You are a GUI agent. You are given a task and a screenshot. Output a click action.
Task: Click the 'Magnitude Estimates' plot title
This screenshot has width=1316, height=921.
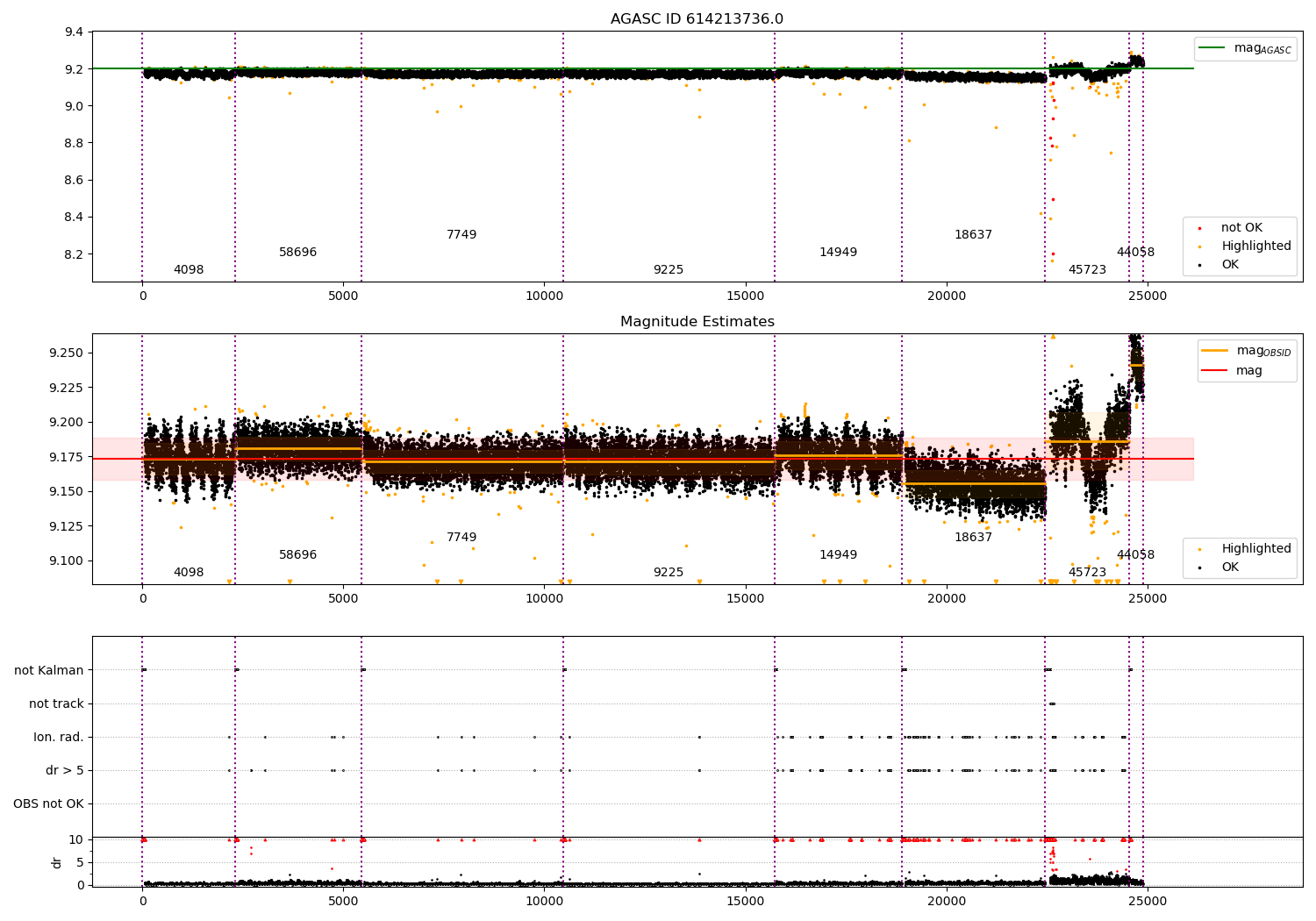(697, 322)
